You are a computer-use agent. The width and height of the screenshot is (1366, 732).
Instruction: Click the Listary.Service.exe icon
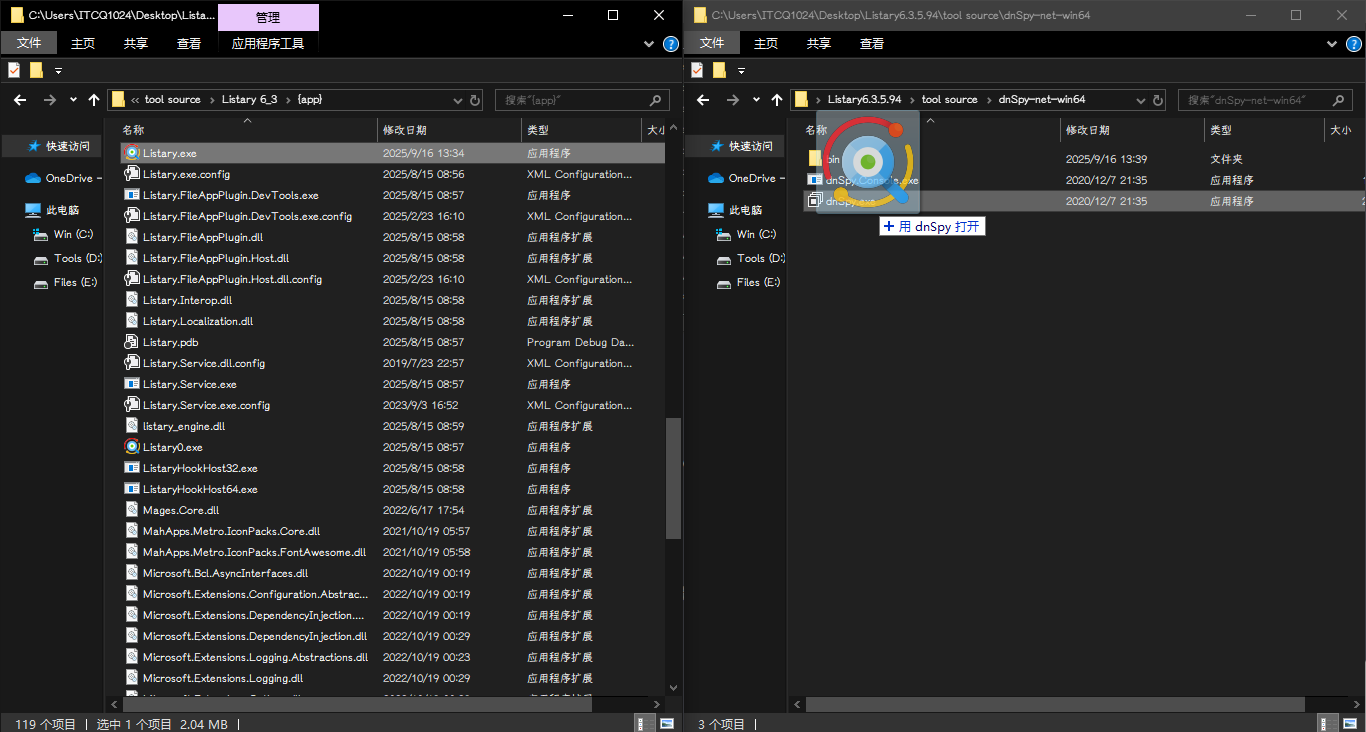coord(131,384)
